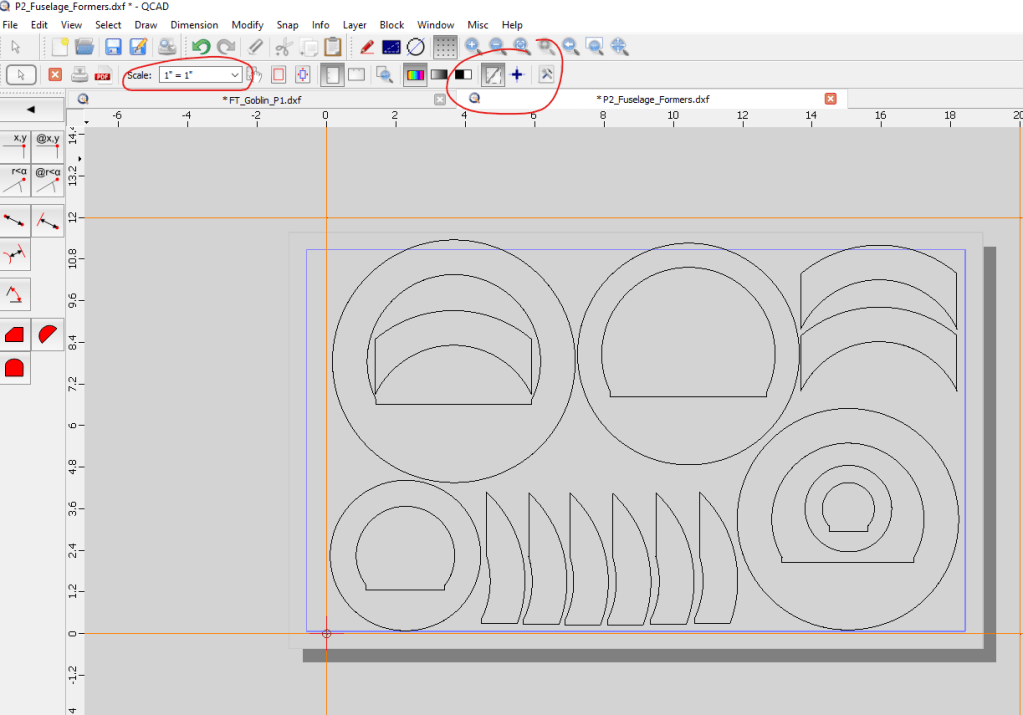Toggle black and white print mode
Image resolution: width=1023 pixels, height=715 pixels.
click(462, 75)
